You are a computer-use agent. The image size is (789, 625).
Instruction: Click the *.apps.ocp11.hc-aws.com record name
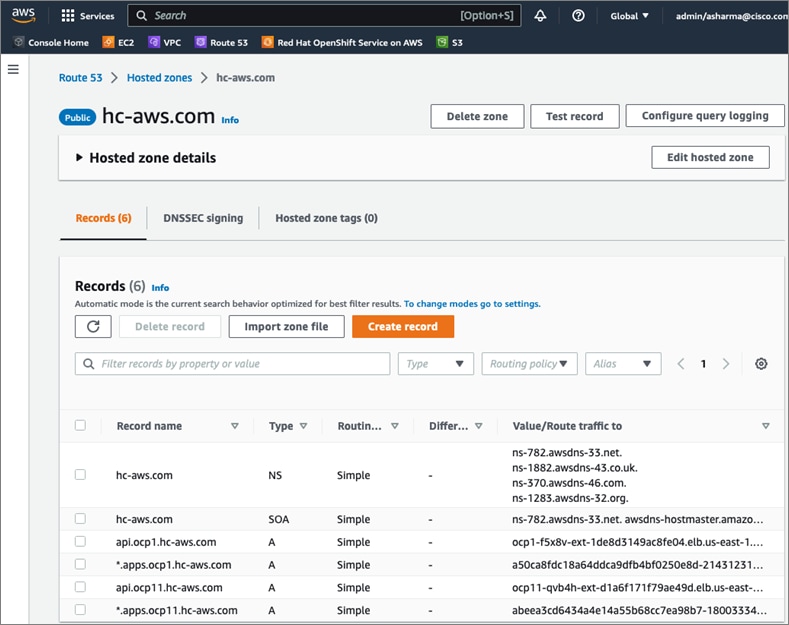[x=177, y=610]
